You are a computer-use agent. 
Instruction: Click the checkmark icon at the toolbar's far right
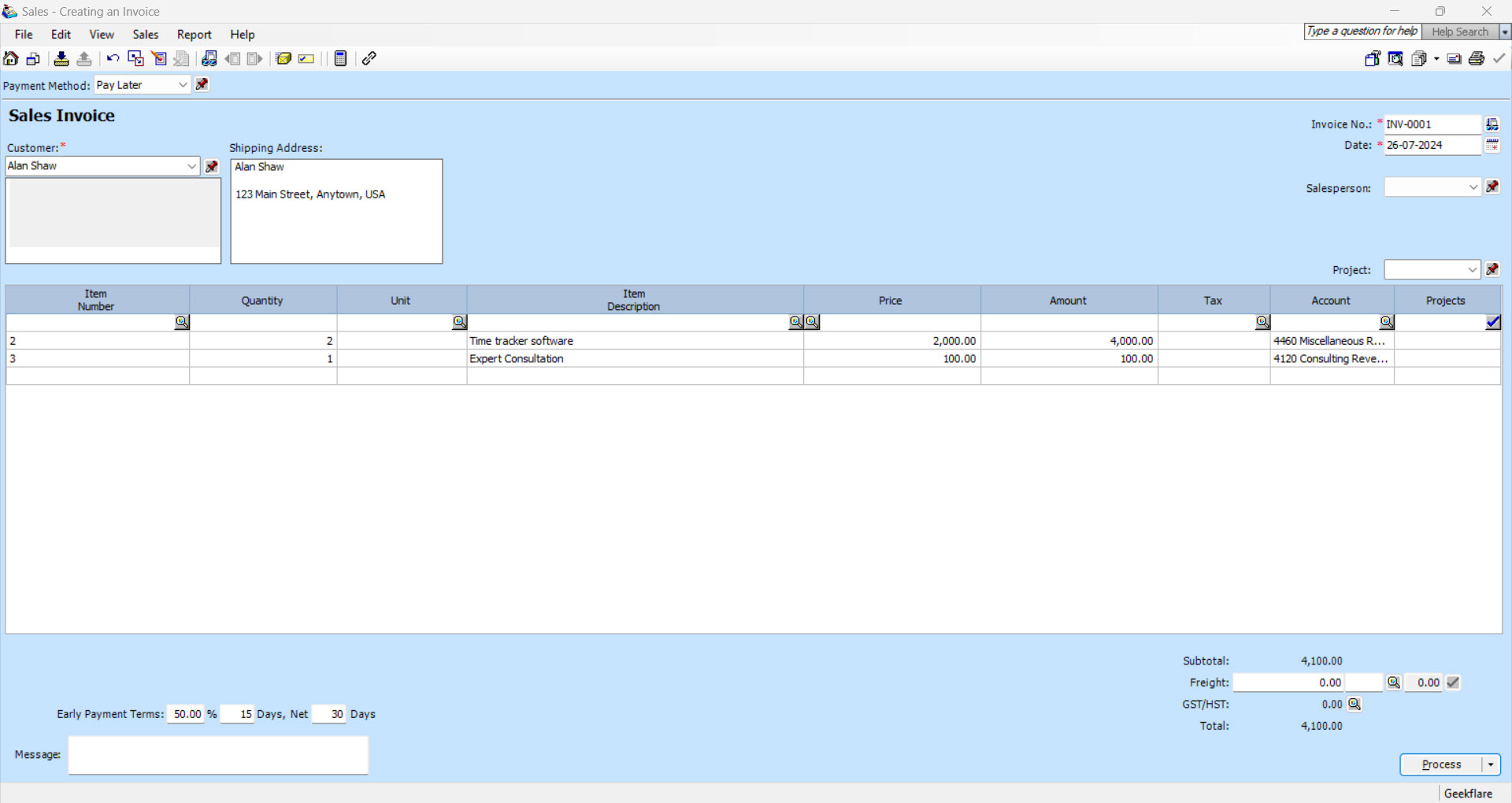(x=1499, y=58)
